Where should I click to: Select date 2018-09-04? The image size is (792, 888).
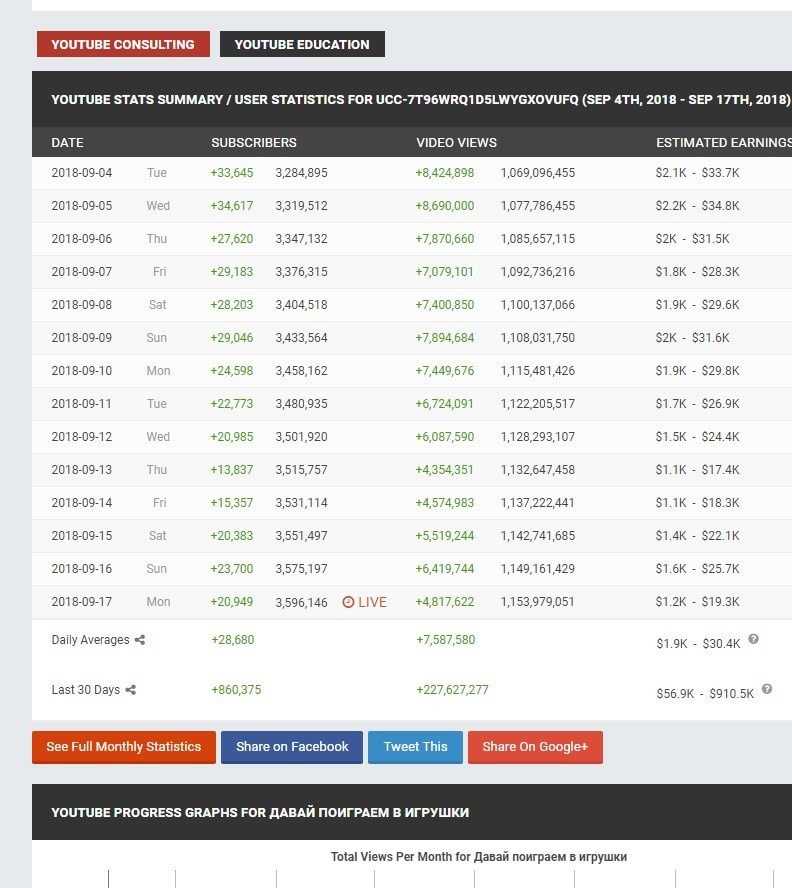point(82,173)
